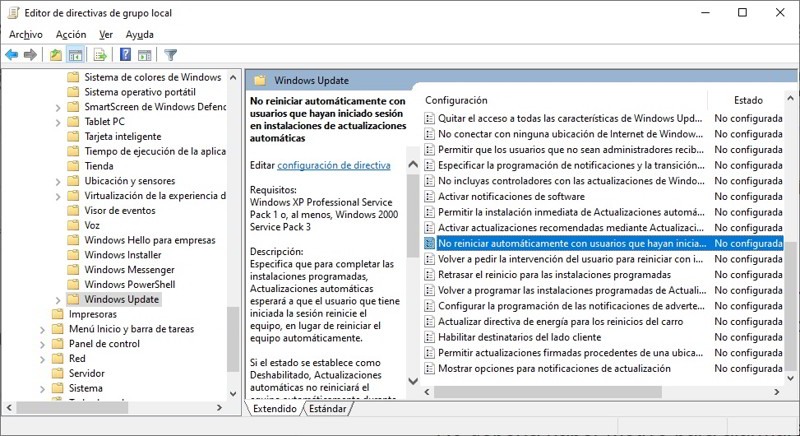
Task: Click the gray Forward arrow in toolbar
Action: pyautogui.click(x=30, y=55)
